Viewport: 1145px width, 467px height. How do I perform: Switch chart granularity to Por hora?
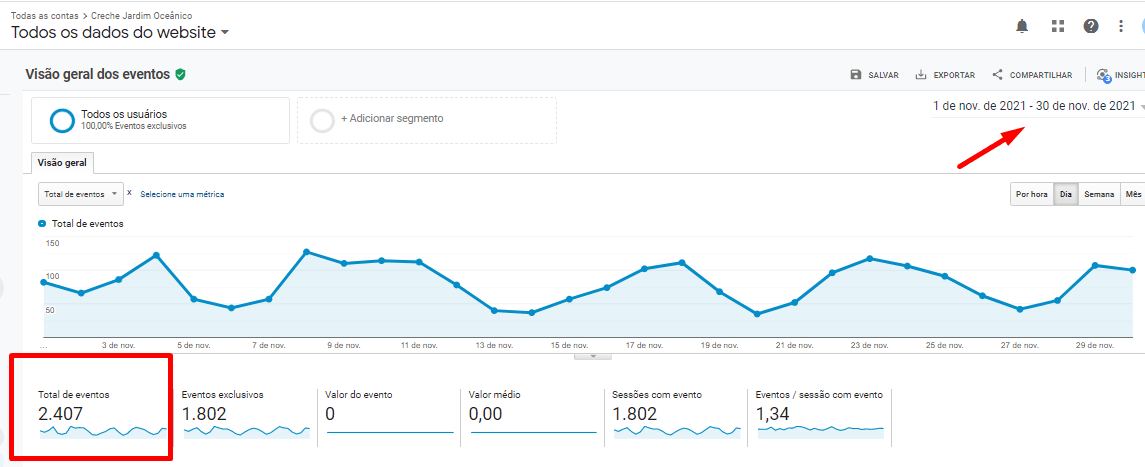(1031, 194)
